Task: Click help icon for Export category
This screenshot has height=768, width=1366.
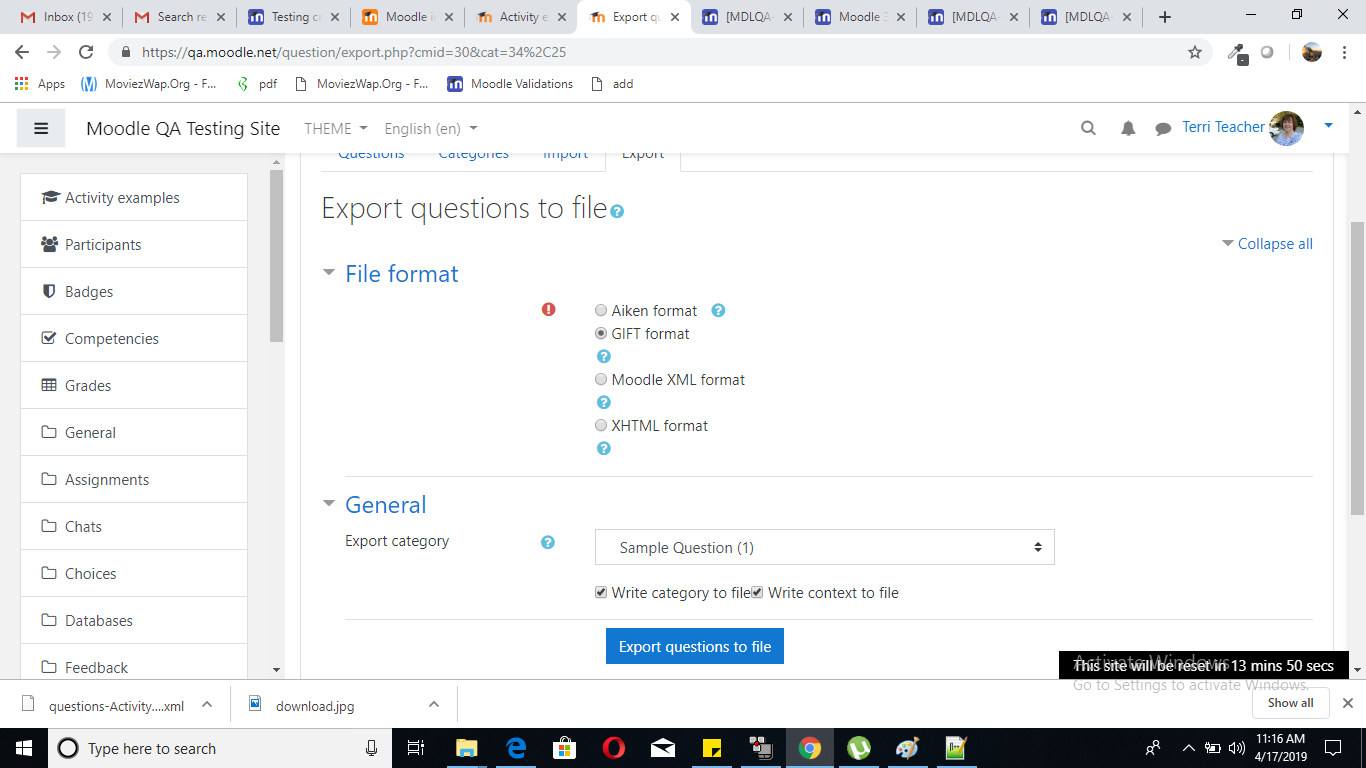Action: [547, 542]
